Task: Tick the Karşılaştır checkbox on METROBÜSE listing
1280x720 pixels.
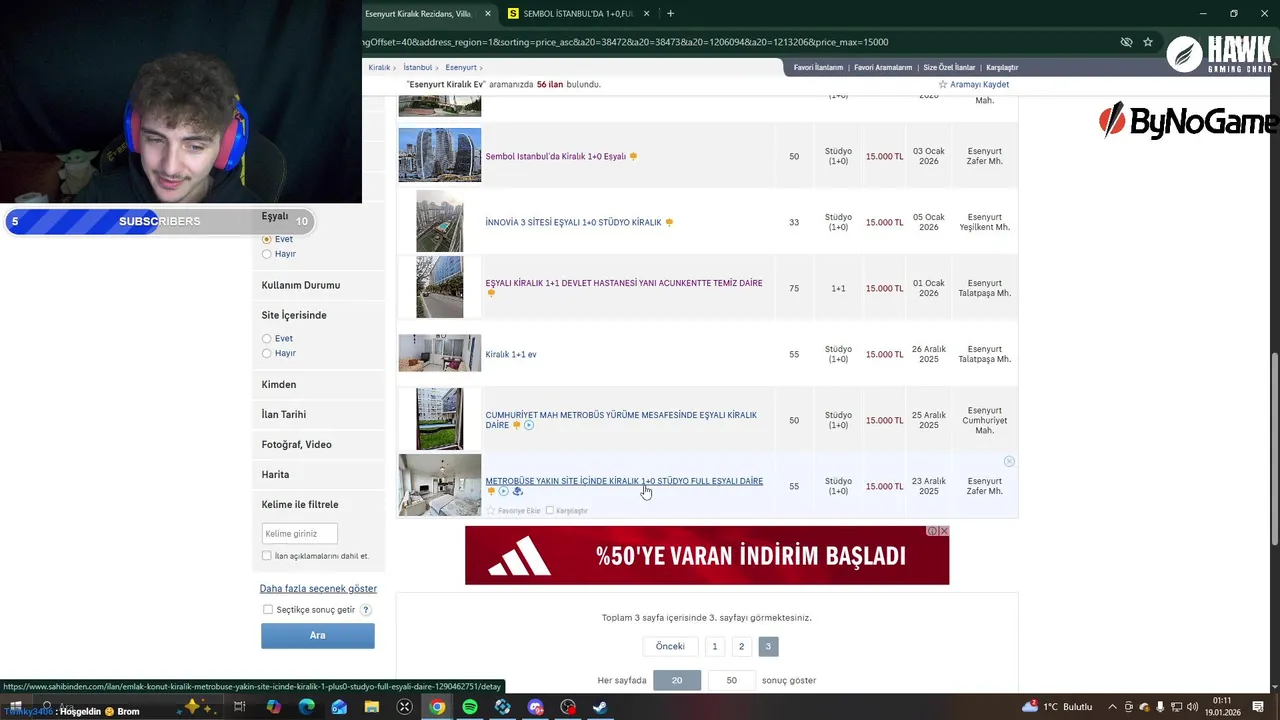Action: tap(549, 511)
